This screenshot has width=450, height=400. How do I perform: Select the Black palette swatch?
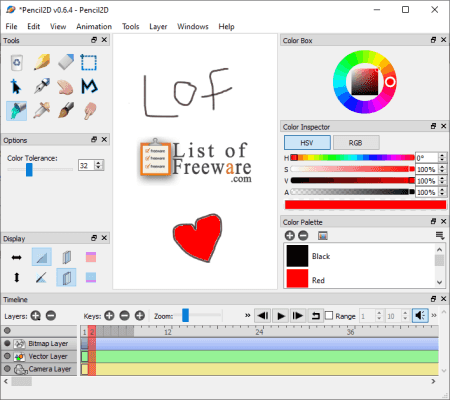click(x=297, y=256)
